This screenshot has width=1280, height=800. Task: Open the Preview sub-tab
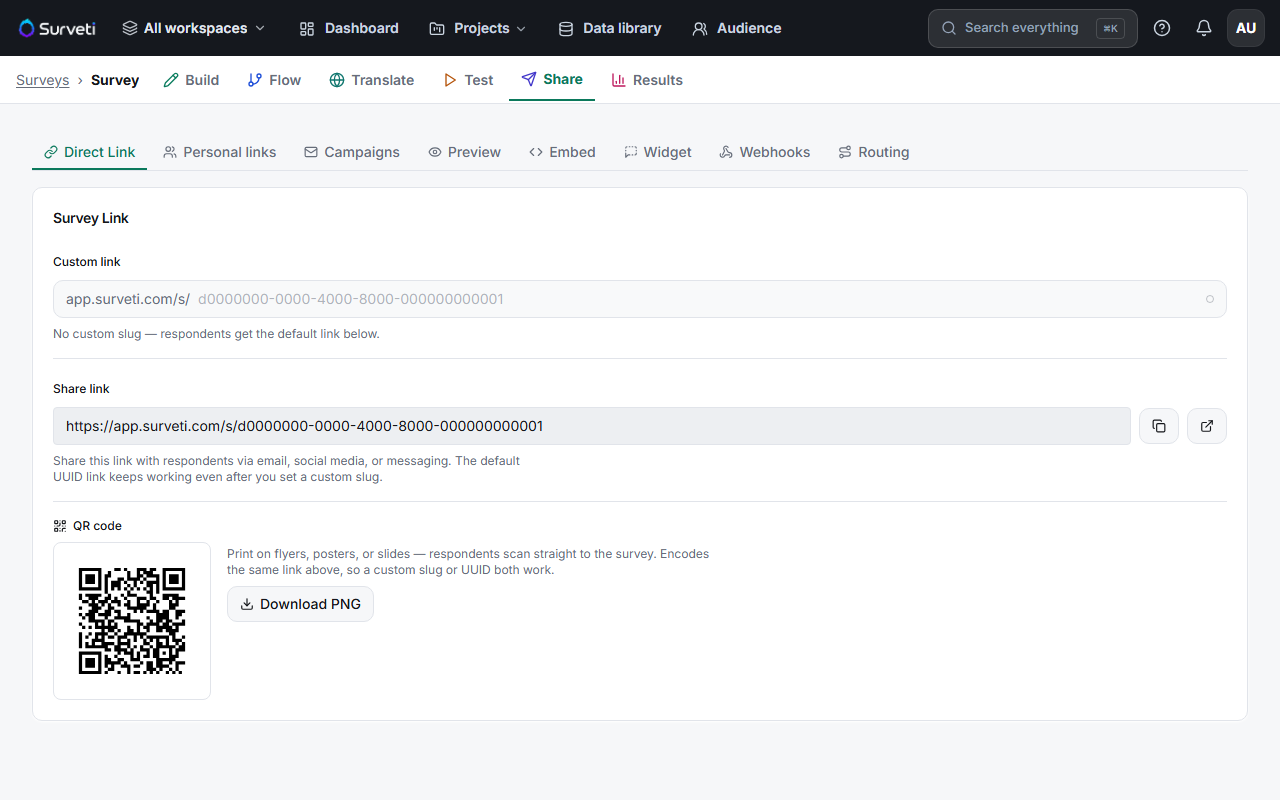point(465,152)
